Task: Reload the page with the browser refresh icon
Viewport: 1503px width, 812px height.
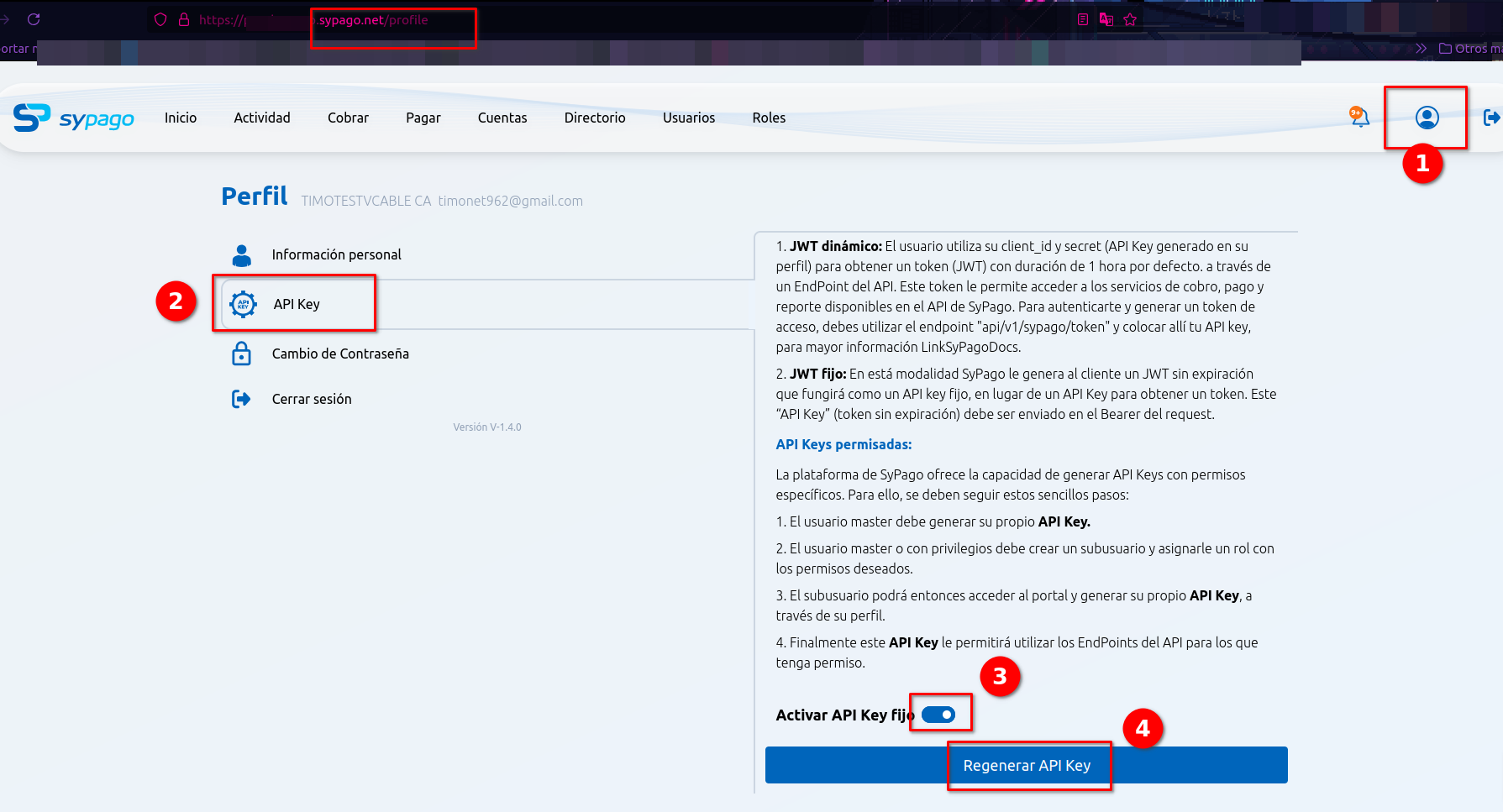Action: (x=34, y=19)
